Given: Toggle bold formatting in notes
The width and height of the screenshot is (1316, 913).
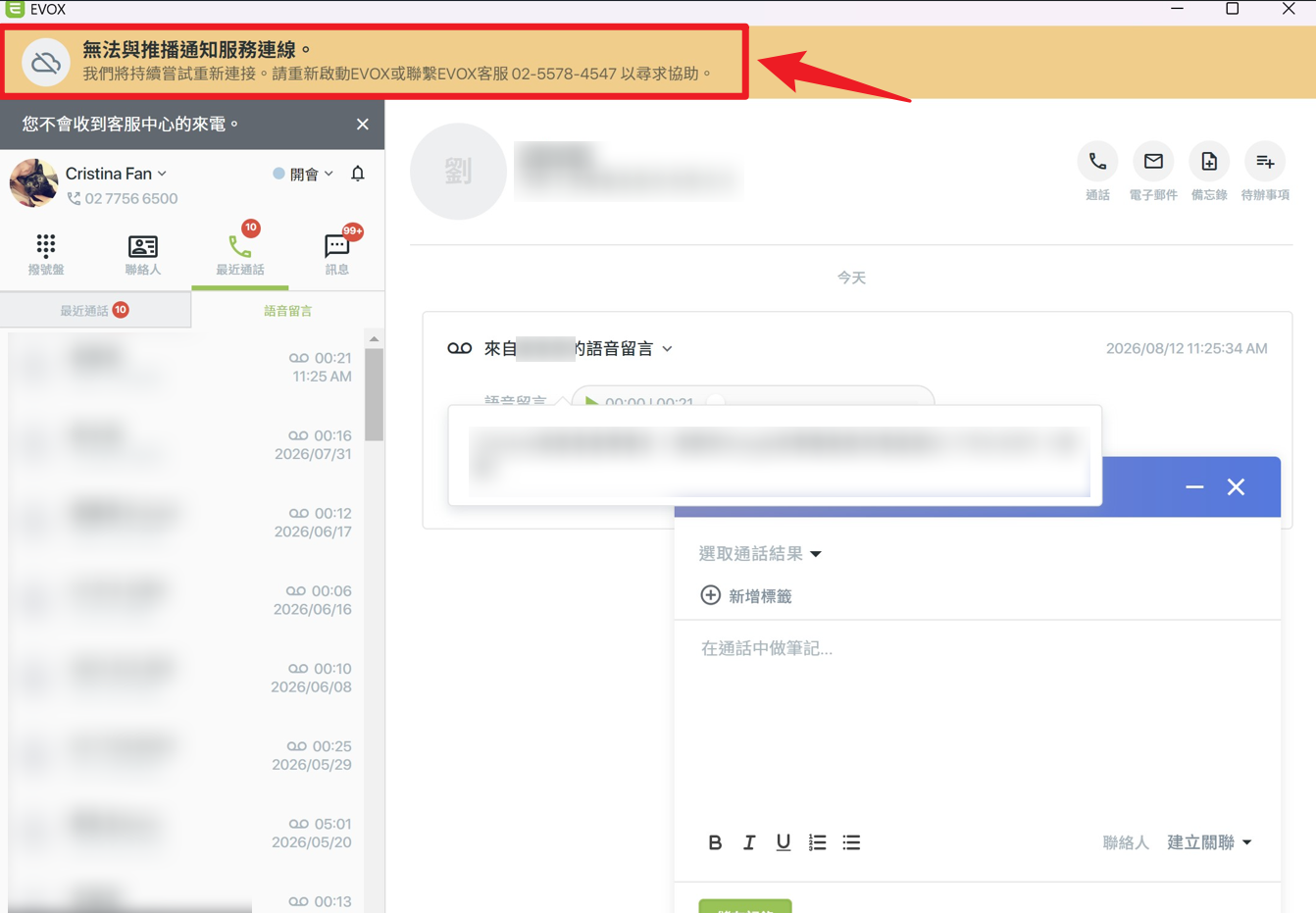Looking at the screenshot, I should point(715,842).
